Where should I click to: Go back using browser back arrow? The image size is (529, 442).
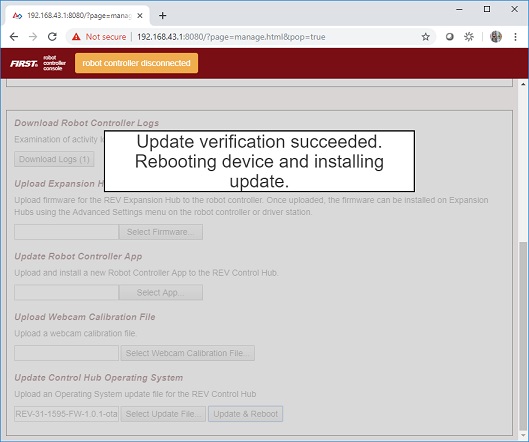14,37
